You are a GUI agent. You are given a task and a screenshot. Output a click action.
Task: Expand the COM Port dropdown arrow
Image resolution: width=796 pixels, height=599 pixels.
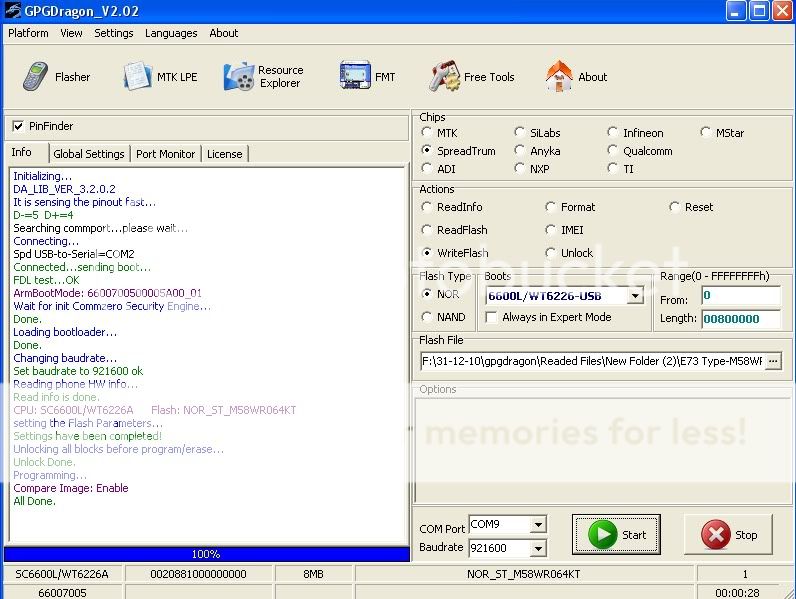click(x=538, y=524)
